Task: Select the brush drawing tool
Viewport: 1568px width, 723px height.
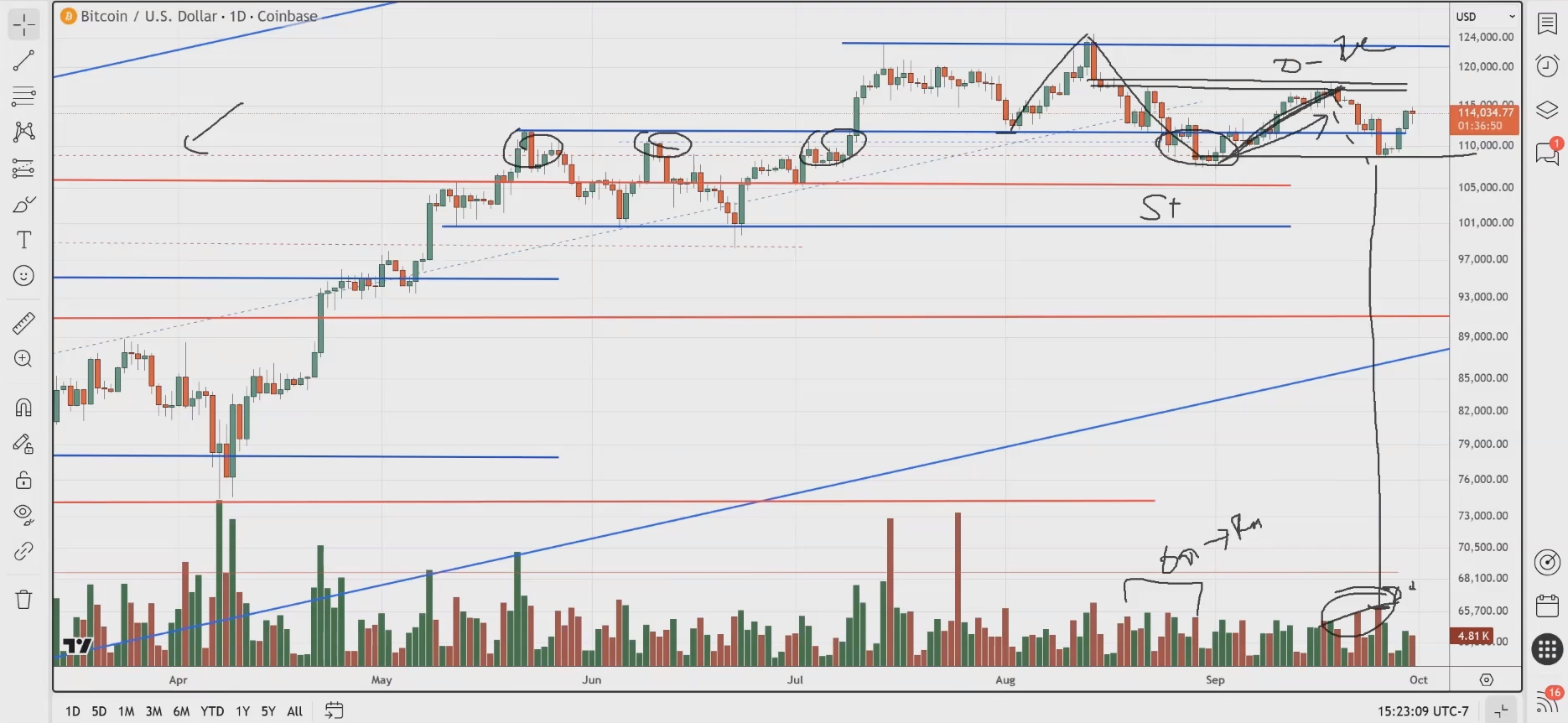Action: pos(23,205)
